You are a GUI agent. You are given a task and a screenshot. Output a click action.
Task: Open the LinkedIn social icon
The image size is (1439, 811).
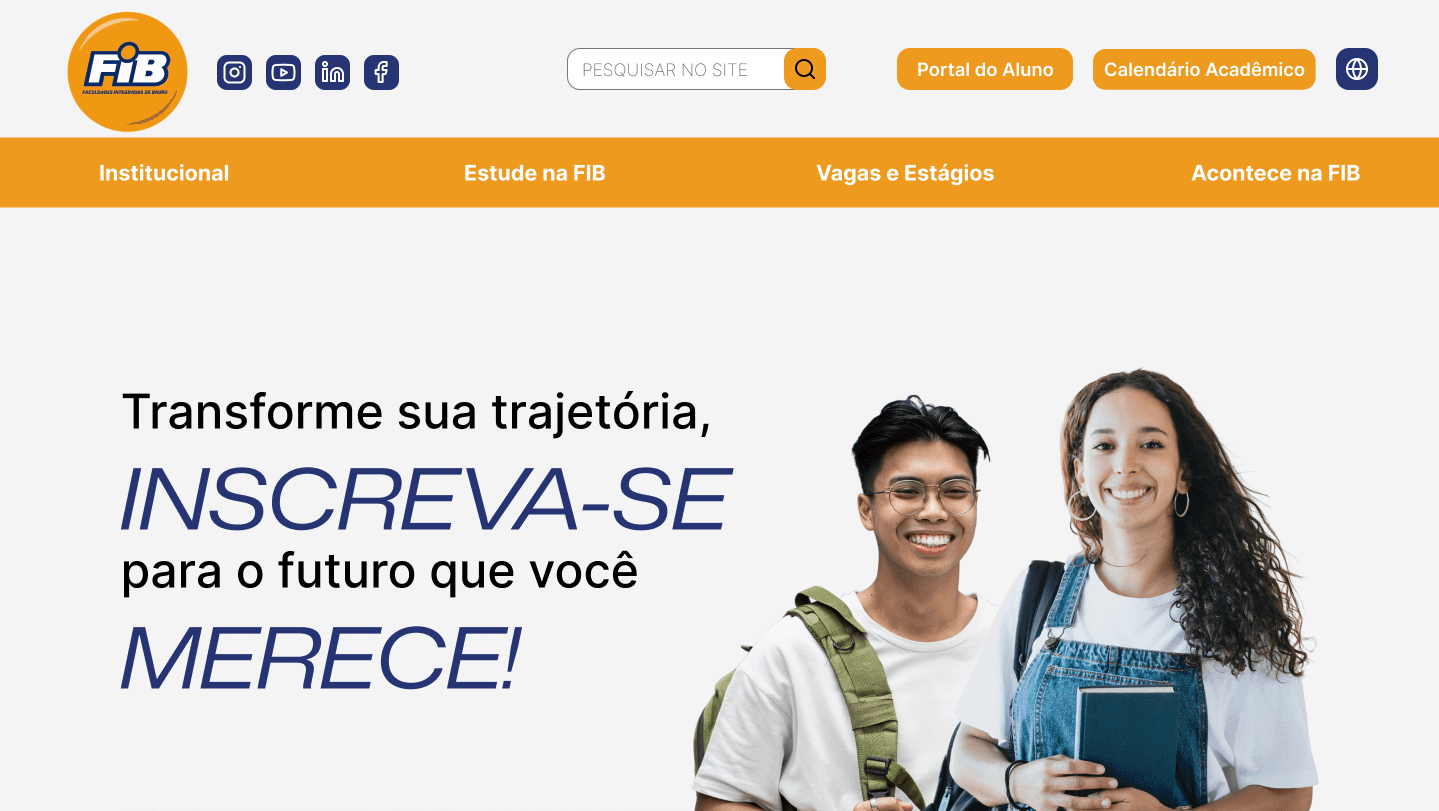pyautogui.click(x=332, y=72)
